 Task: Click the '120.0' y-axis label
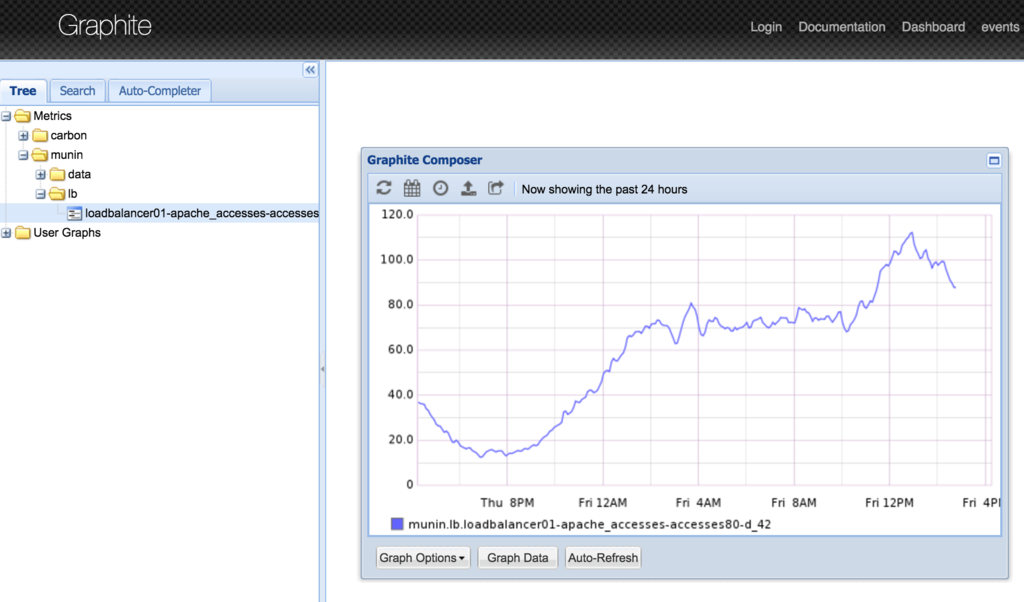point(397,214)
